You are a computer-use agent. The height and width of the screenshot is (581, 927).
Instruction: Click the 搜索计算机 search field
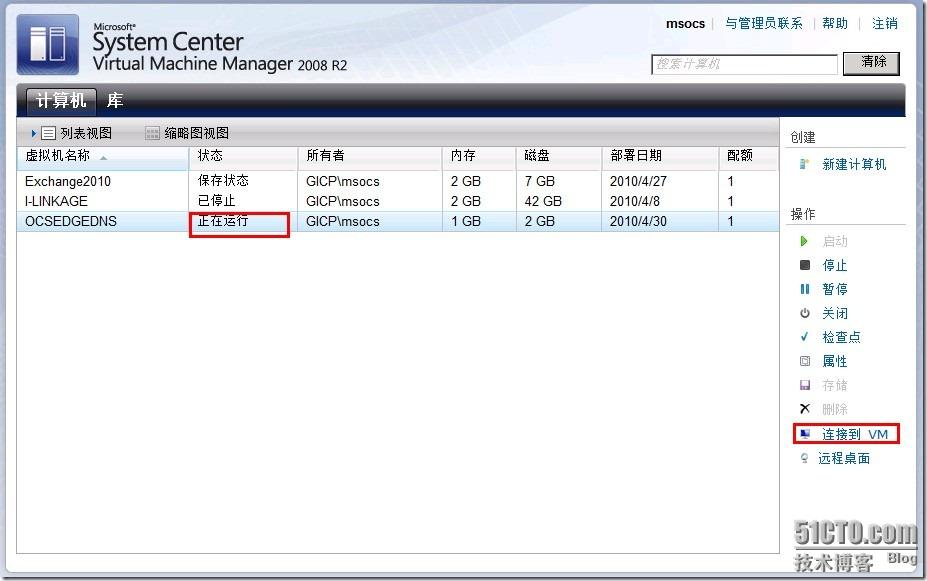click(744, 64)
